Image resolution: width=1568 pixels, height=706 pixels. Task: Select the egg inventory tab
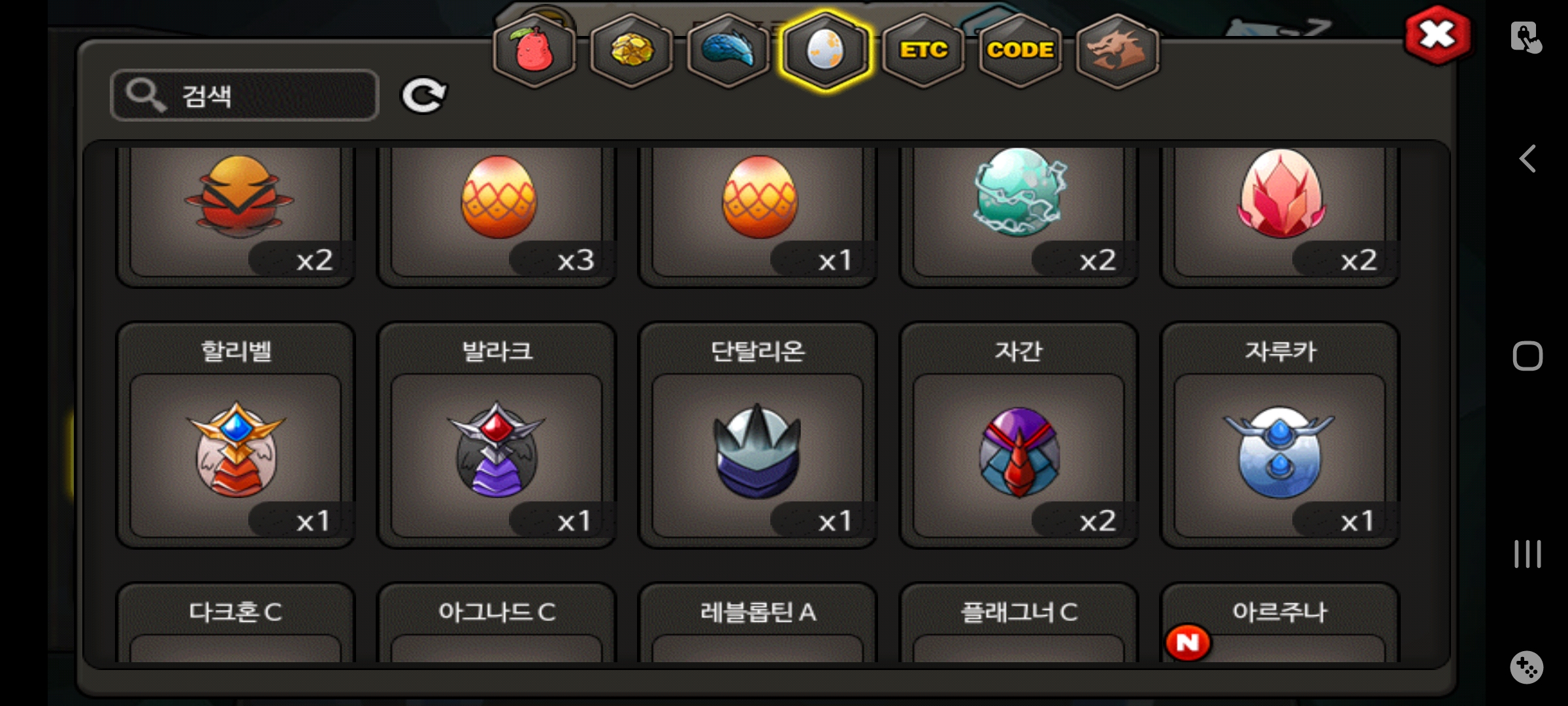pyautogui.click(x=825, y=50)
